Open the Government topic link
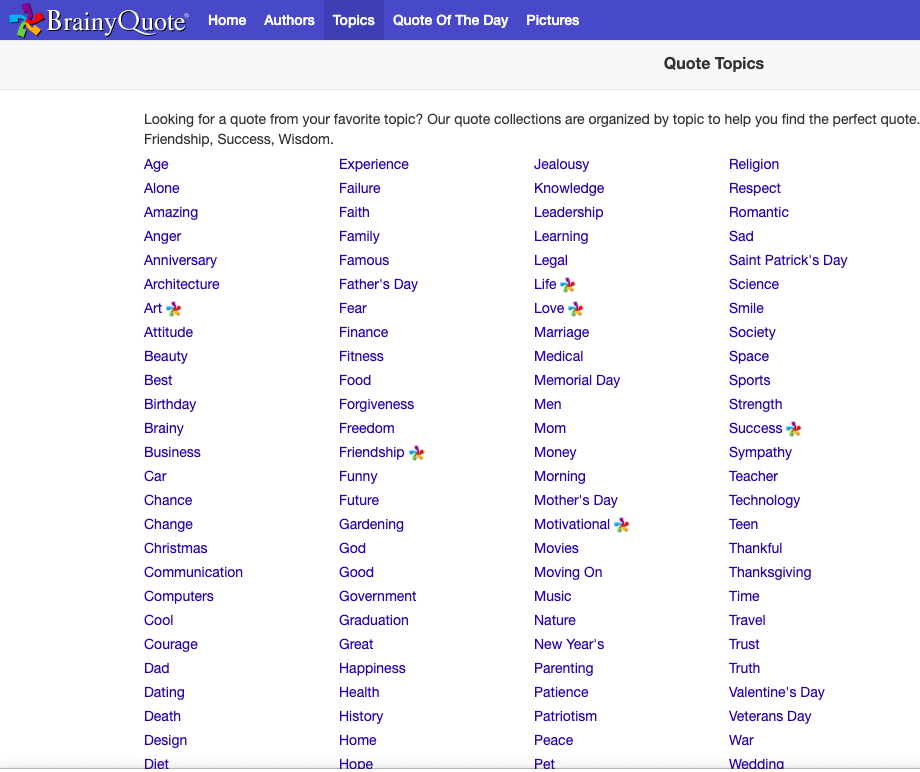 click(x=377, y=597)
